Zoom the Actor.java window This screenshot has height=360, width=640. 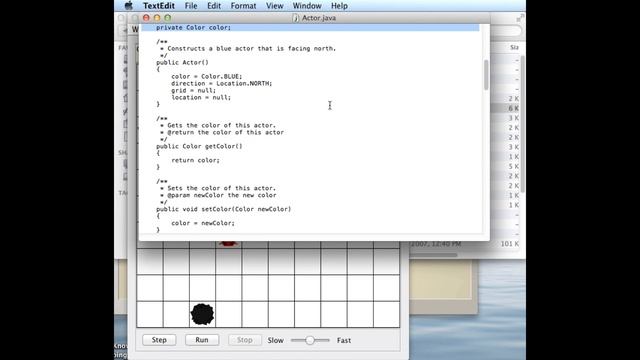167,18
